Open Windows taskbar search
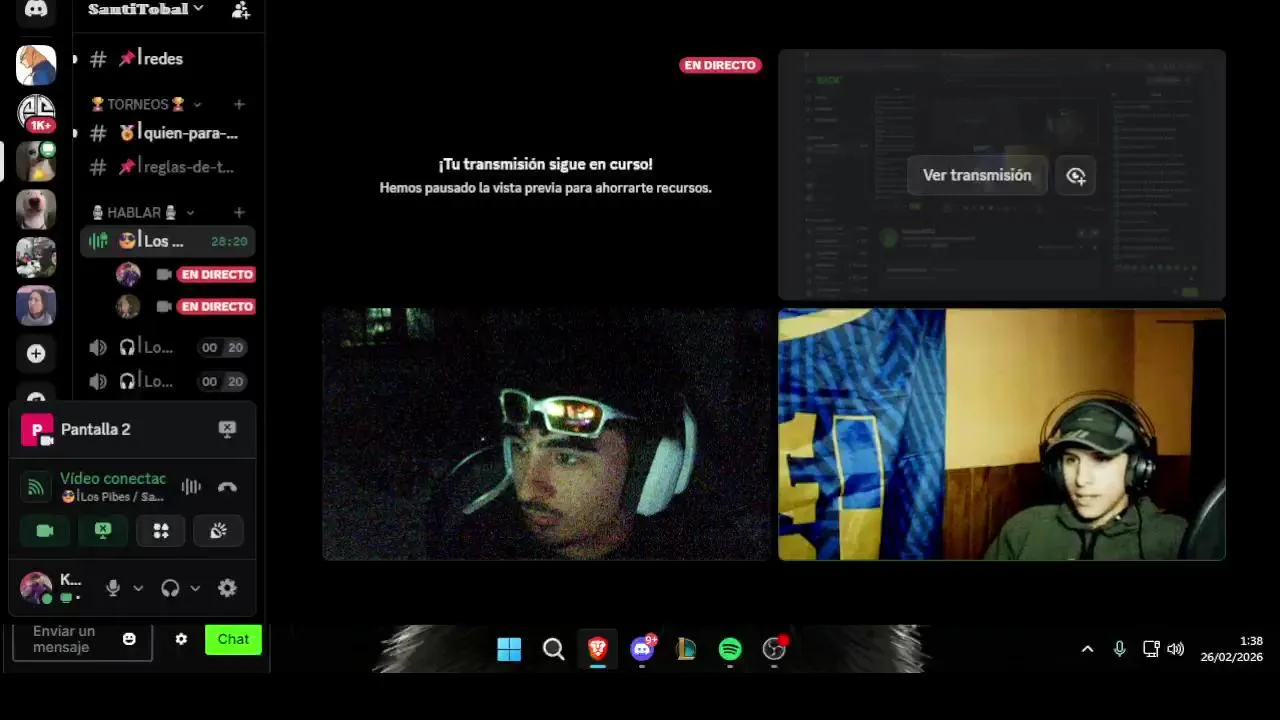1280x720 pixels. click(553, 650)
